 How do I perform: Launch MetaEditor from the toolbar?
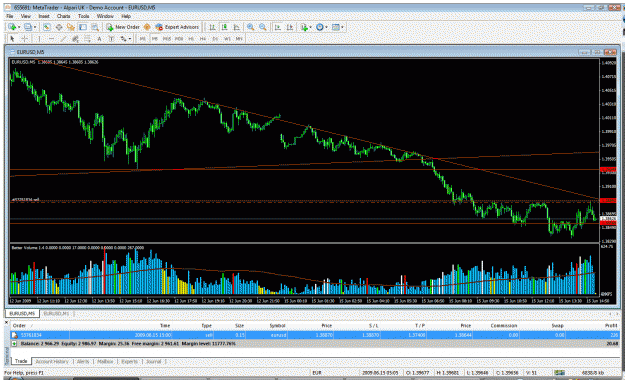coord(147,27)
